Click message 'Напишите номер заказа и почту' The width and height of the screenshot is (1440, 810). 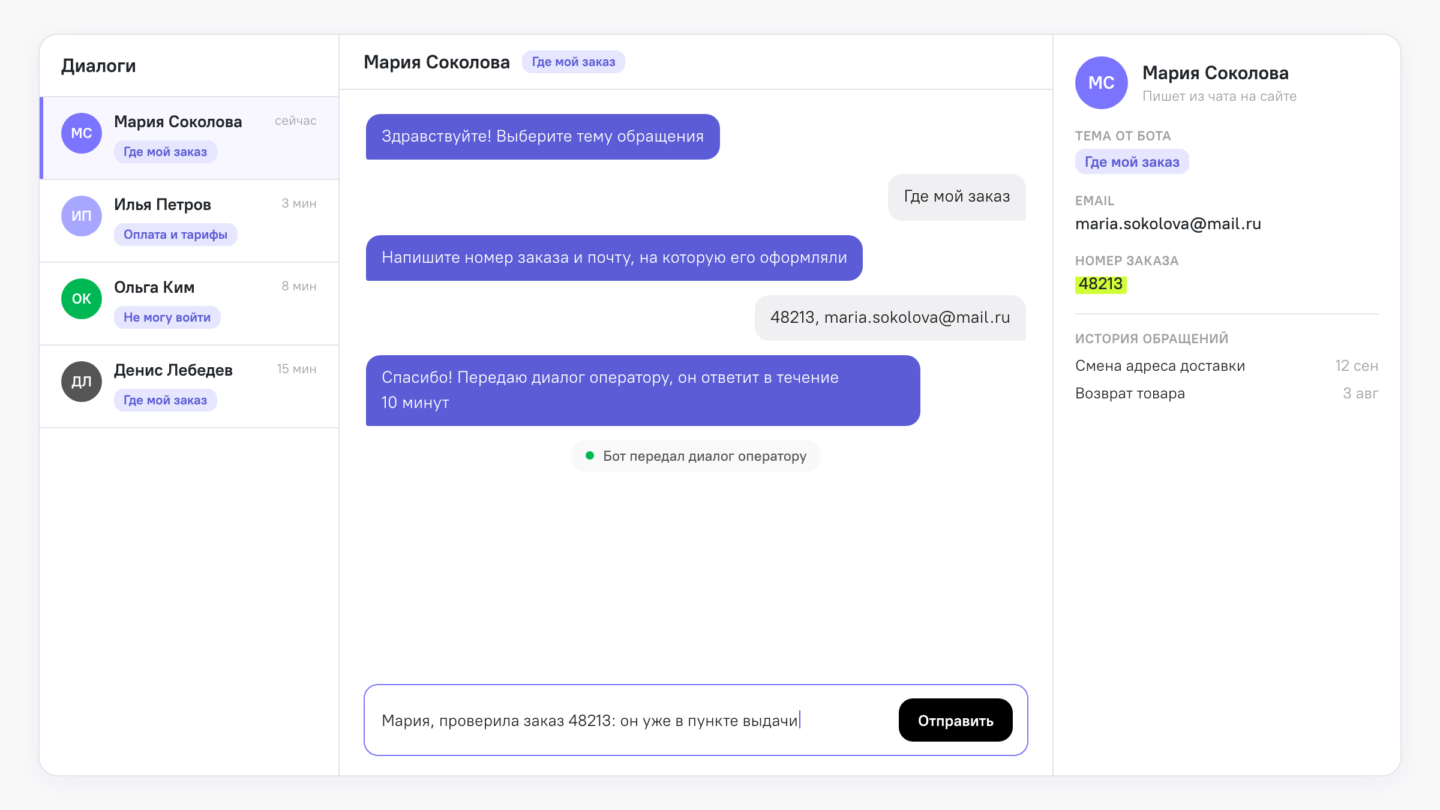tap(614, 258)
